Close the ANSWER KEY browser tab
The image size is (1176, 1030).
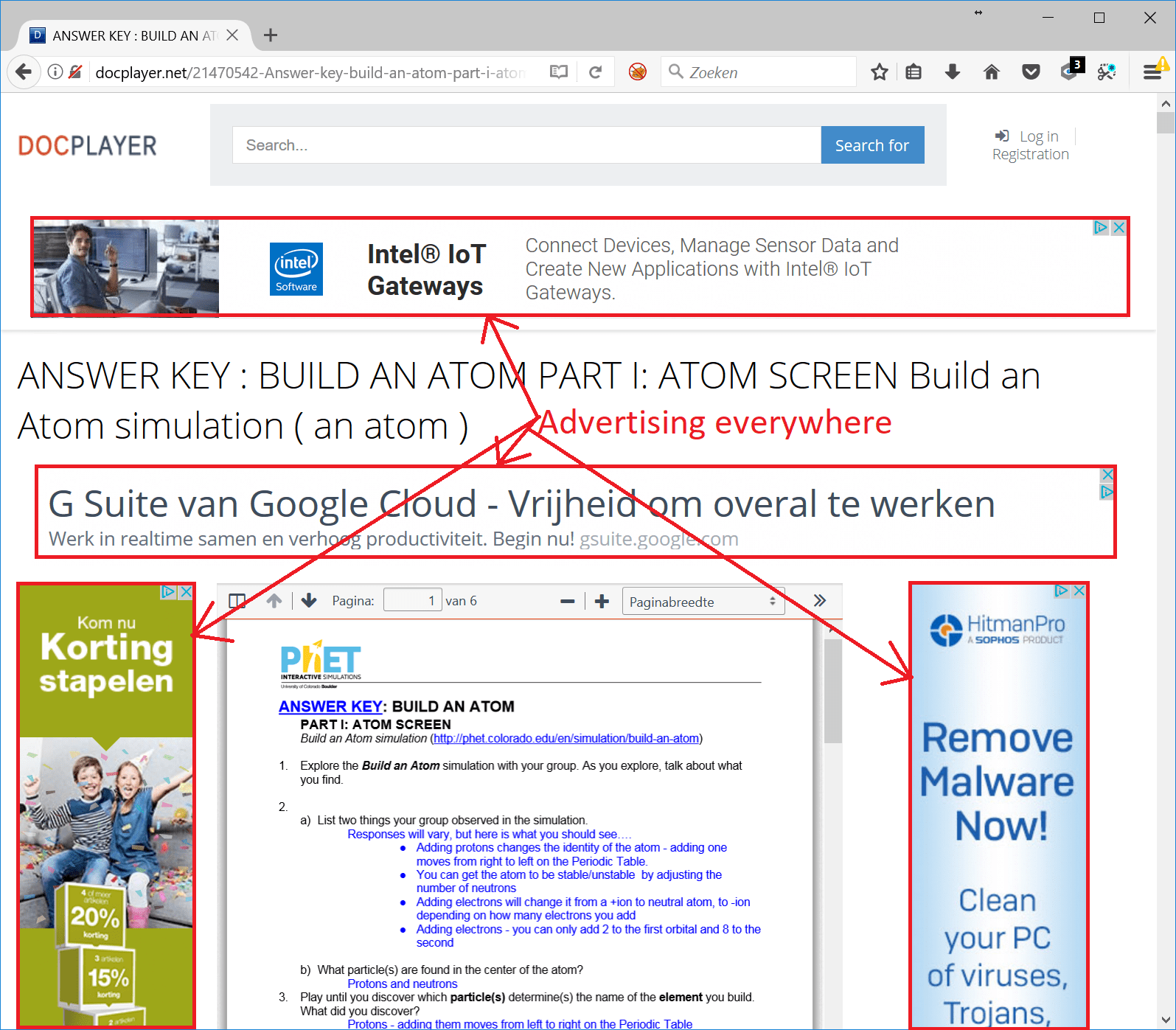coord(232,35)
